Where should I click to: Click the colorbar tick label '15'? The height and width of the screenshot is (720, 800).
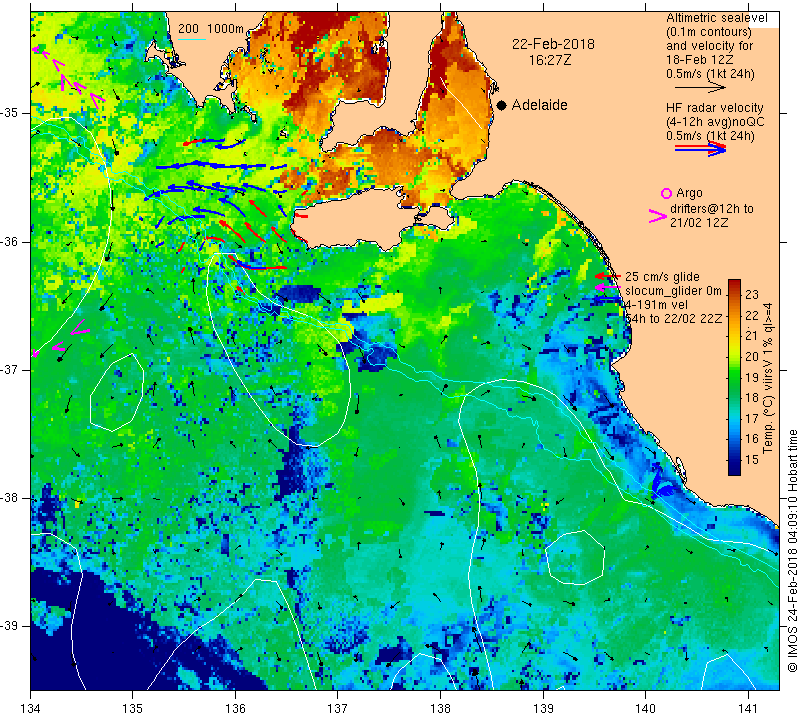pos(752,459)
